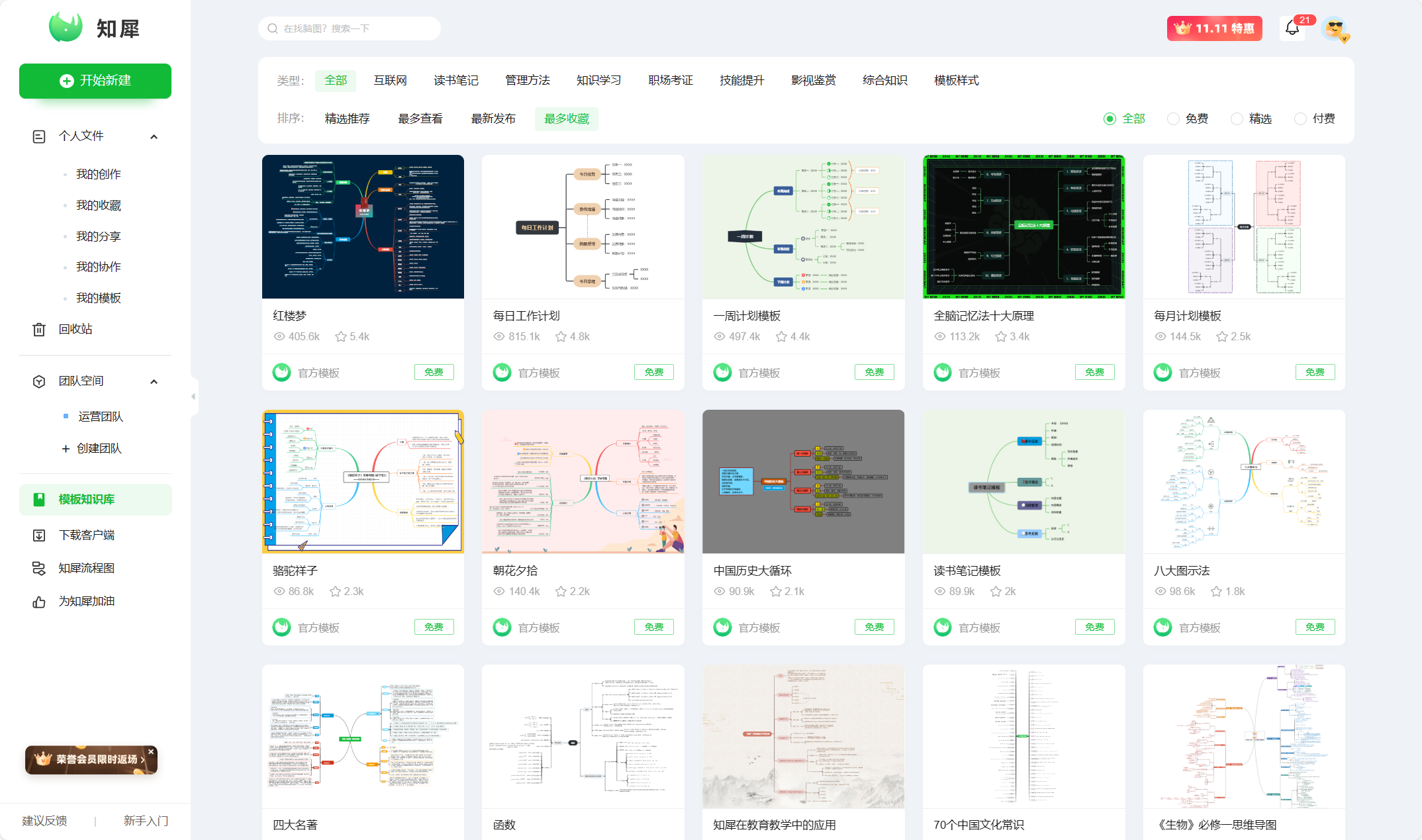Open notifications via the bell icon
The width and height of the screenshot is (1422, 840).
1292,28
